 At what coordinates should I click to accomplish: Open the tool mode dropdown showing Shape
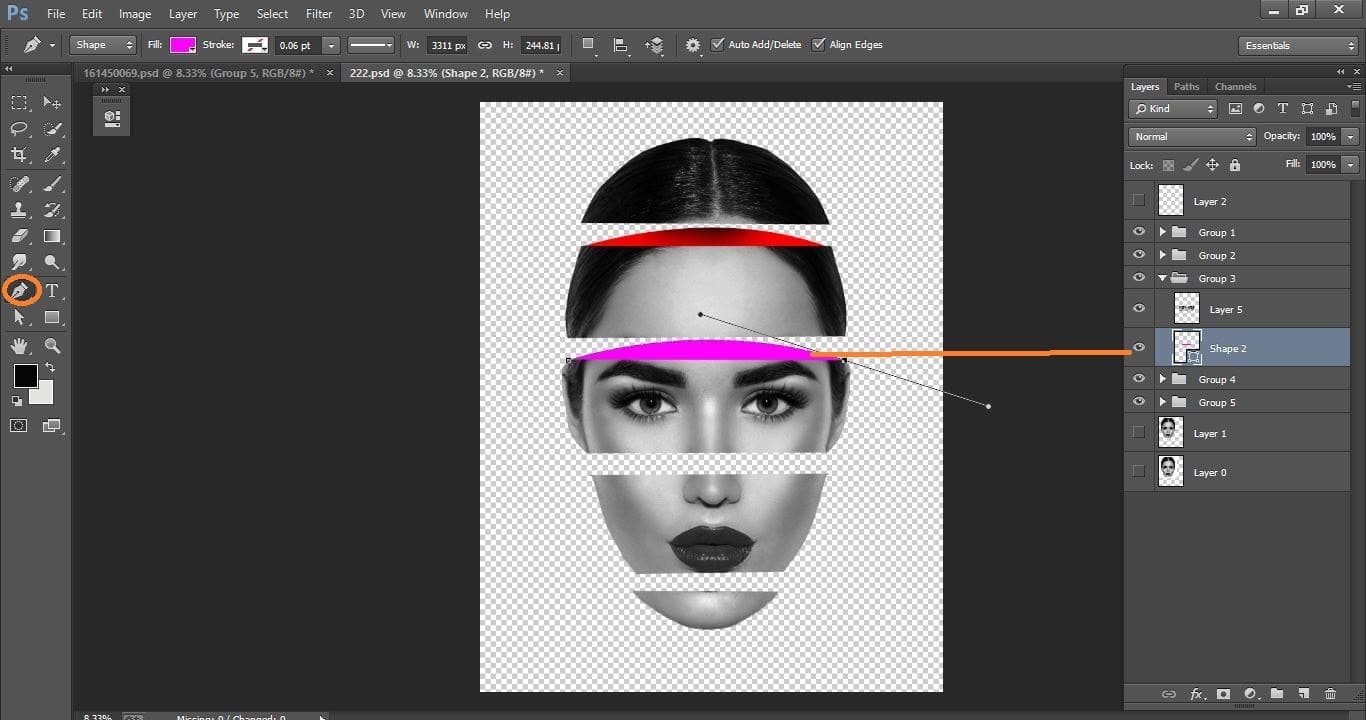pos(101,44)
